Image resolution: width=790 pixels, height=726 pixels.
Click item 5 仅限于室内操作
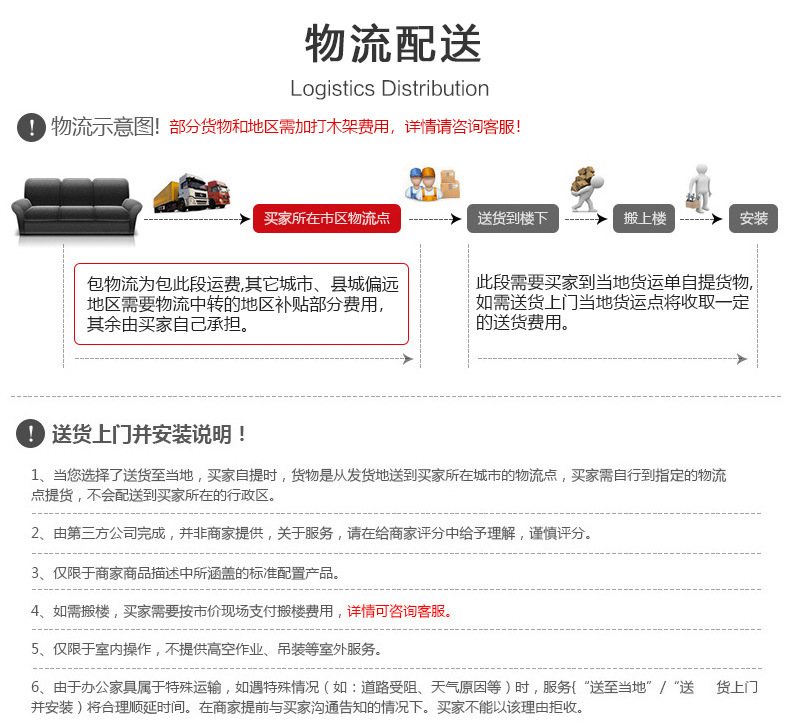206,649
